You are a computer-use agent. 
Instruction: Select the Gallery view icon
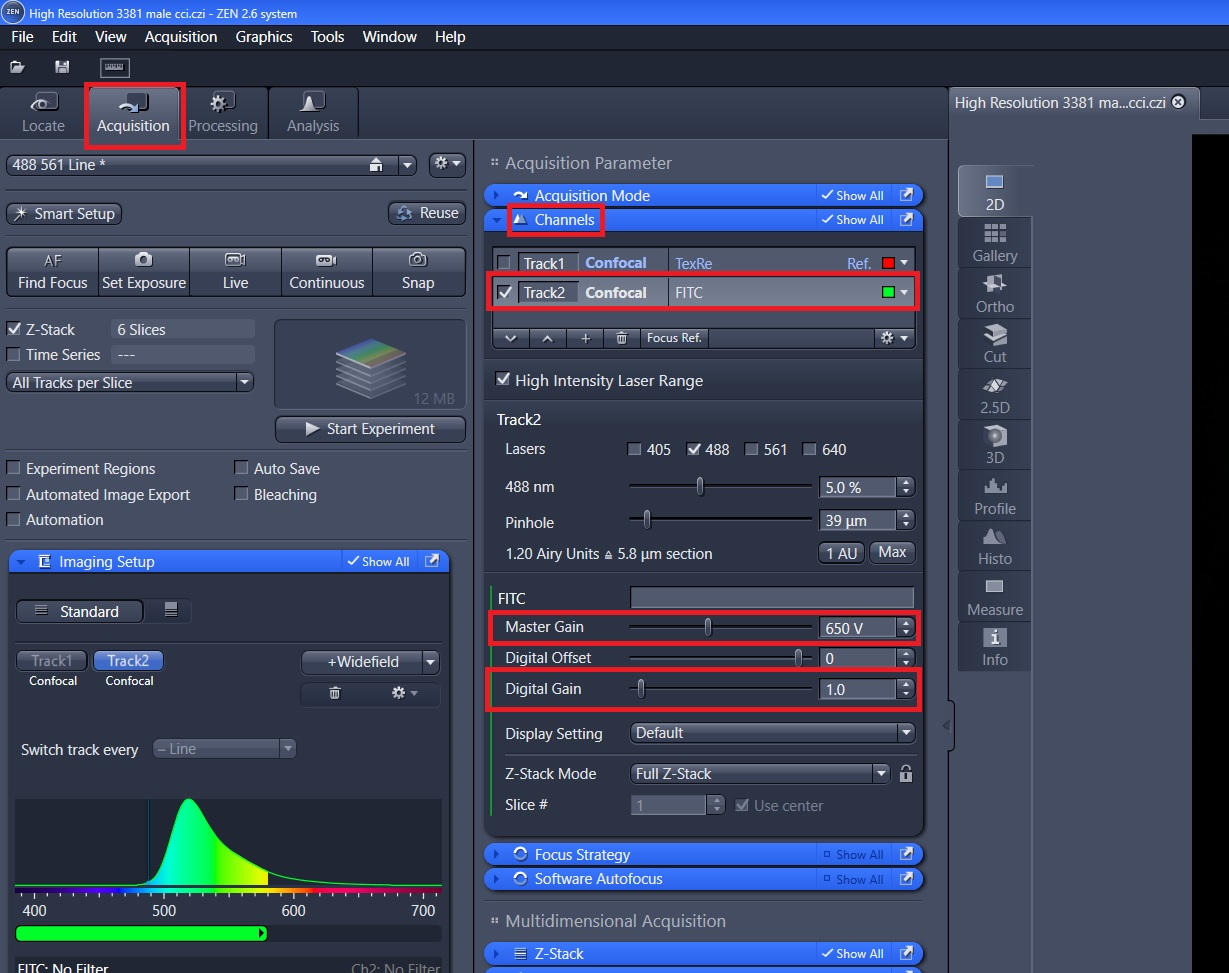coord(994,243)
